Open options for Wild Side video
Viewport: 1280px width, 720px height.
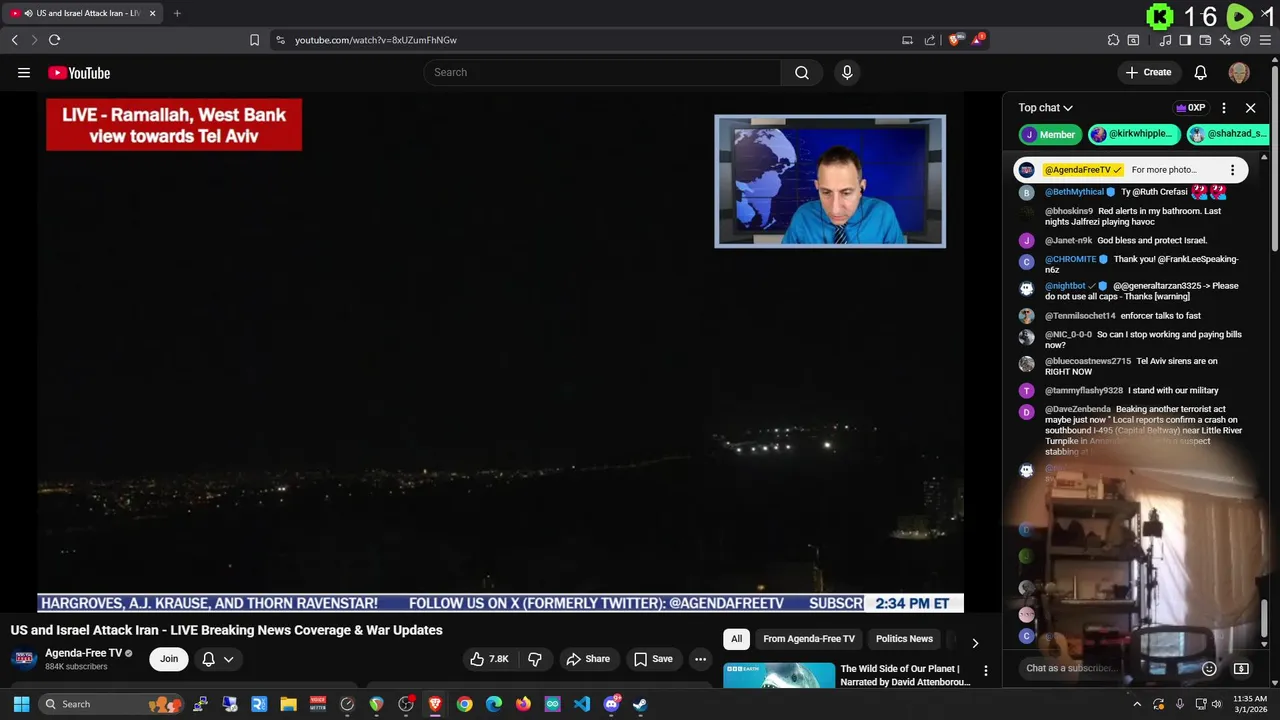(985, 671)
